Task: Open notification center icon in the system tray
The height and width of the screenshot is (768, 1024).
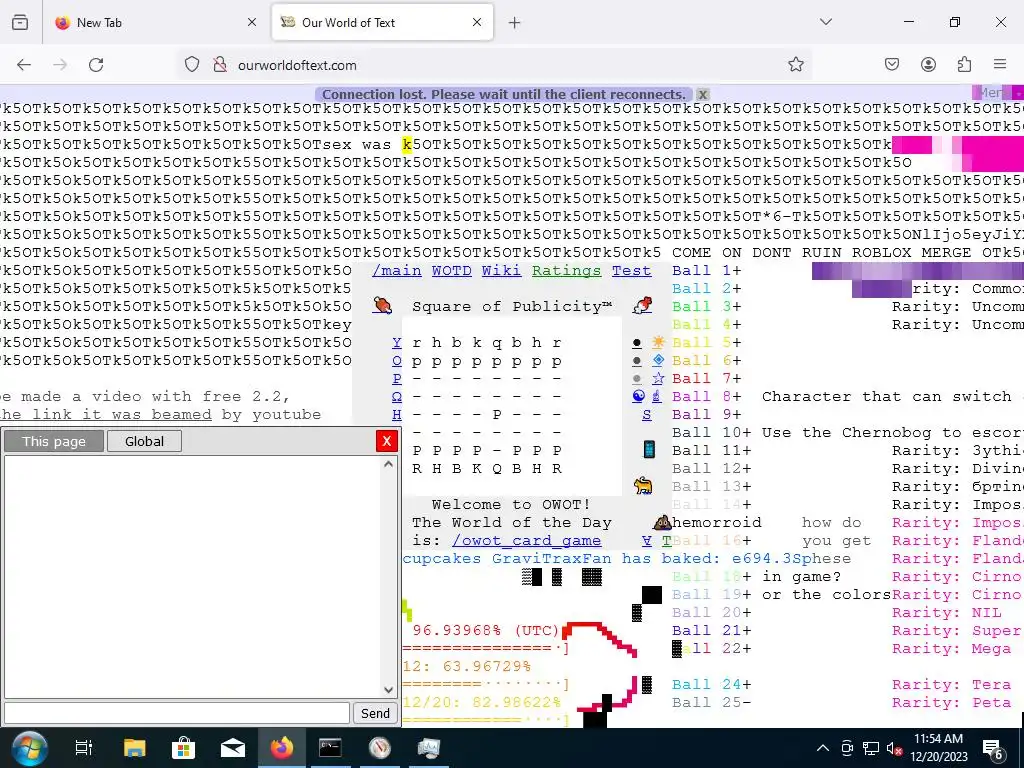Action: point(993,749)
